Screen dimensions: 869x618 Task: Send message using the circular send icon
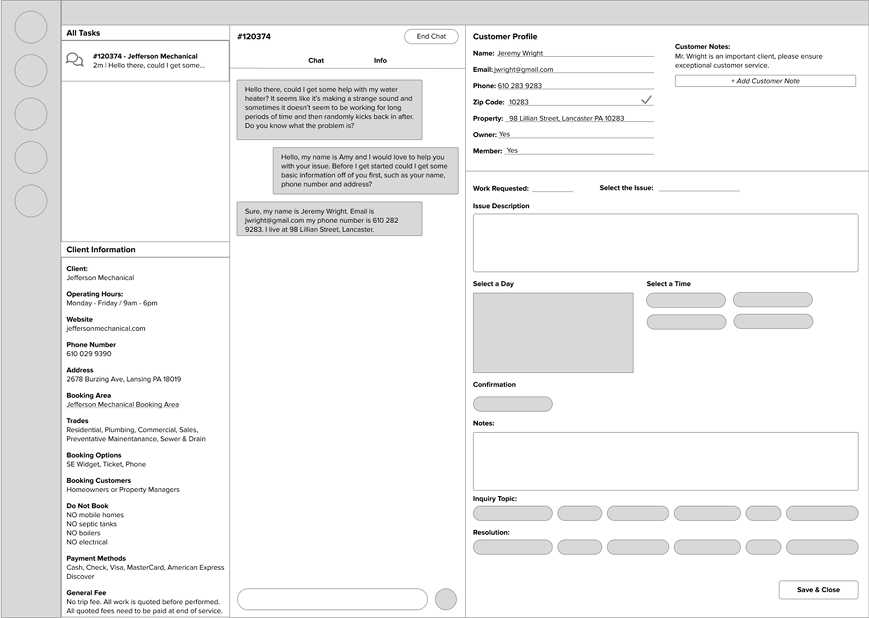pos(445,597)
